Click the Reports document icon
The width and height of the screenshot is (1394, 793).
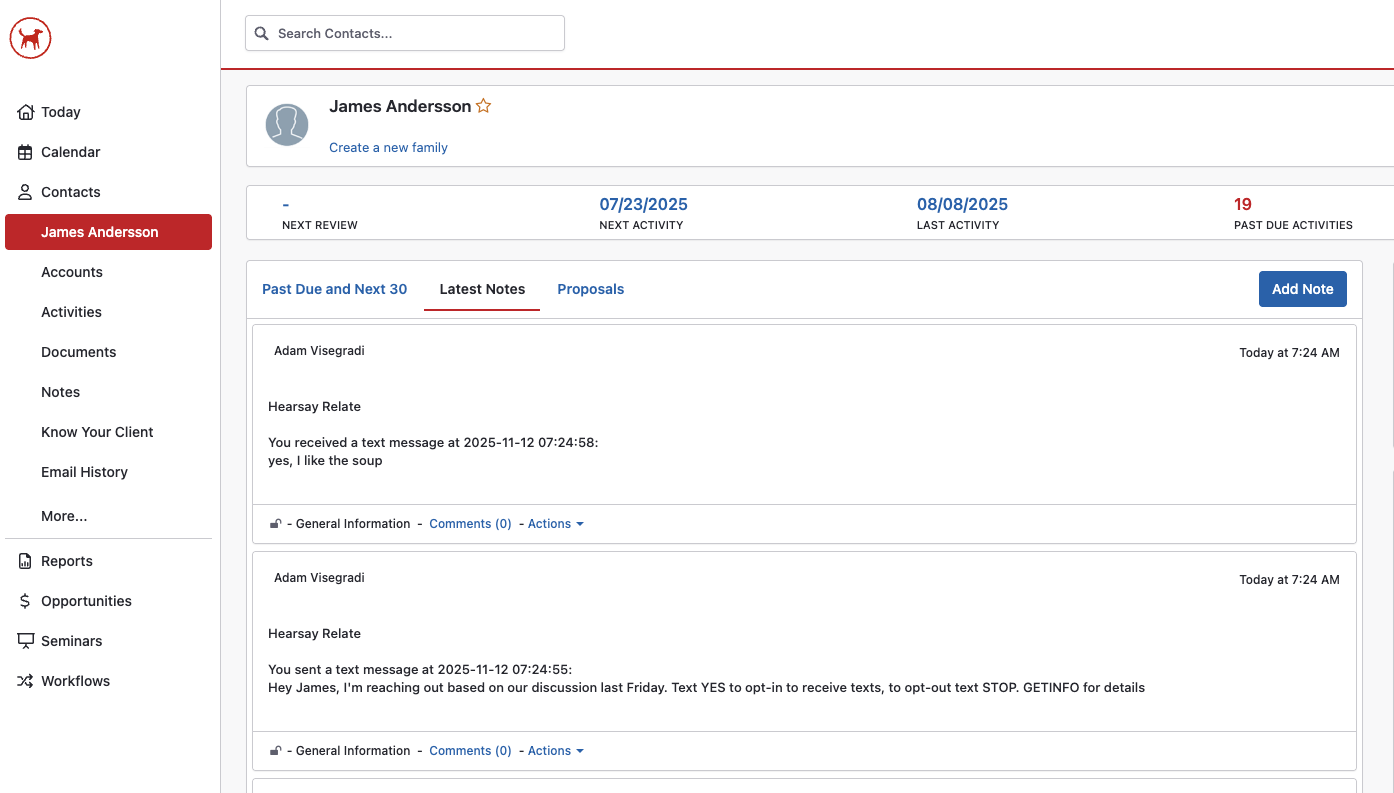pos(25,561)
